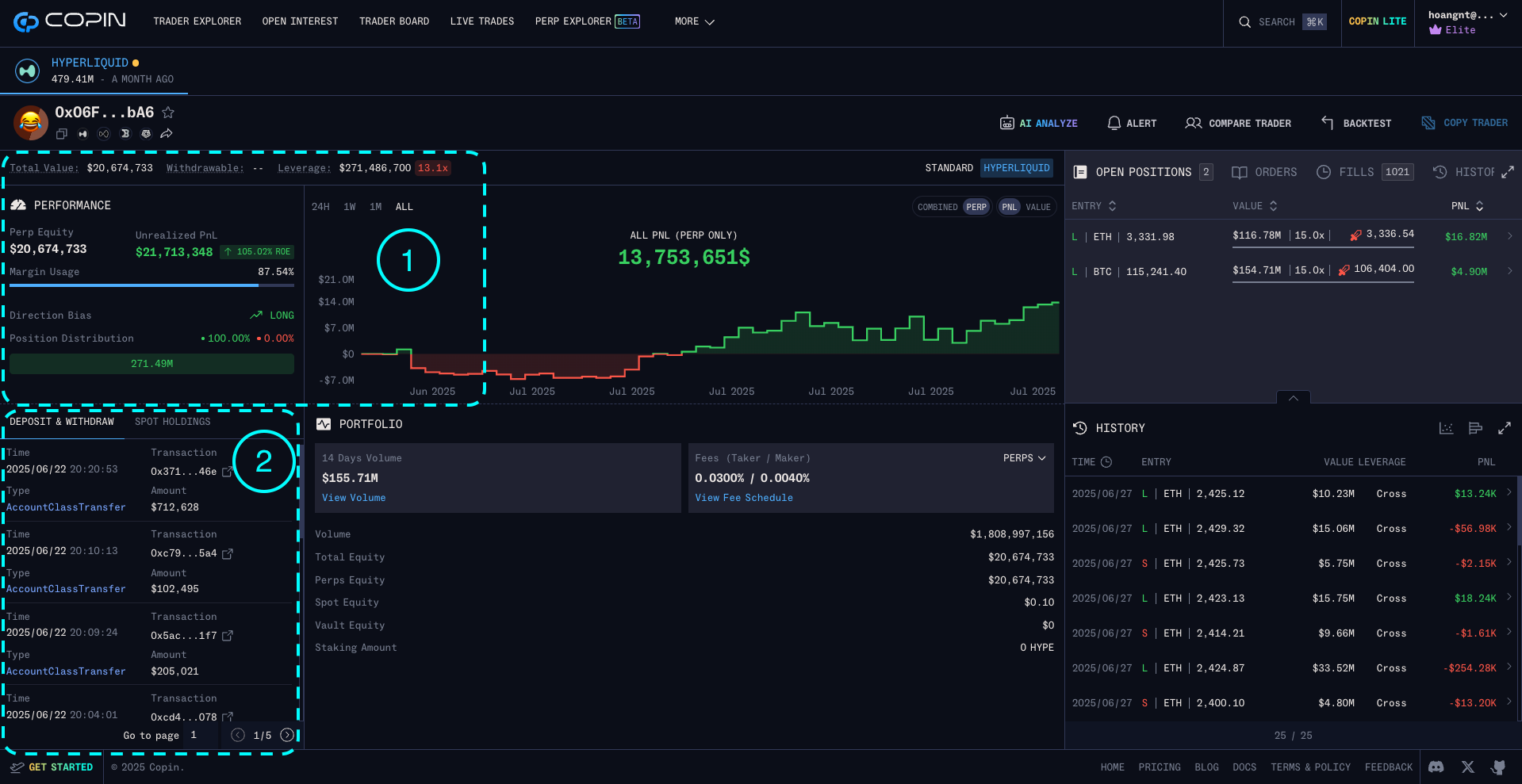Go to next page of deposits
This screenshot has width=1522, height=784.
point(287,735)
